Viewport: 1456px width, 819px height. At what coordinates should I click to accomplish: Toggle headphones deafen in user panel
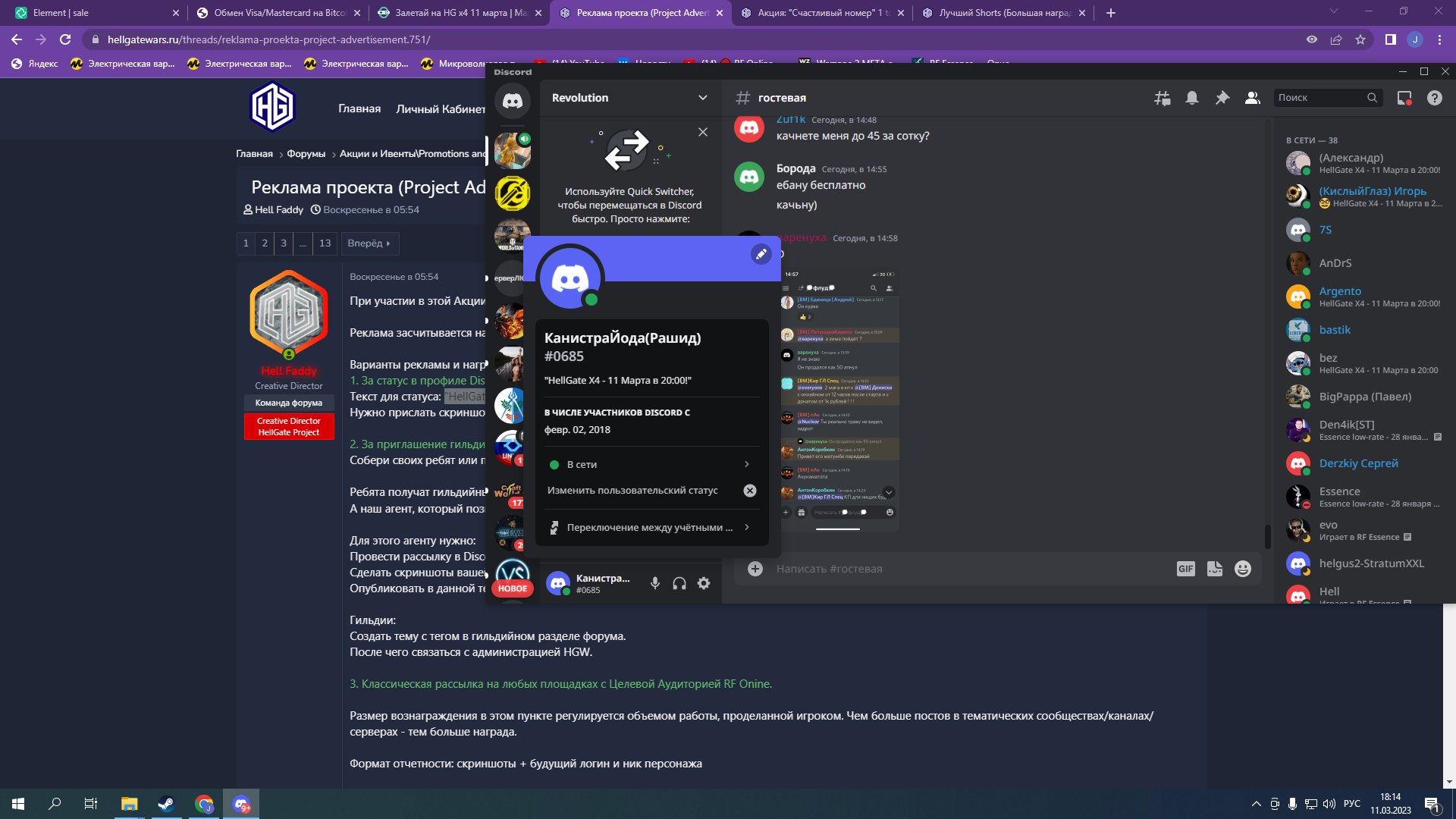point(679,583)
